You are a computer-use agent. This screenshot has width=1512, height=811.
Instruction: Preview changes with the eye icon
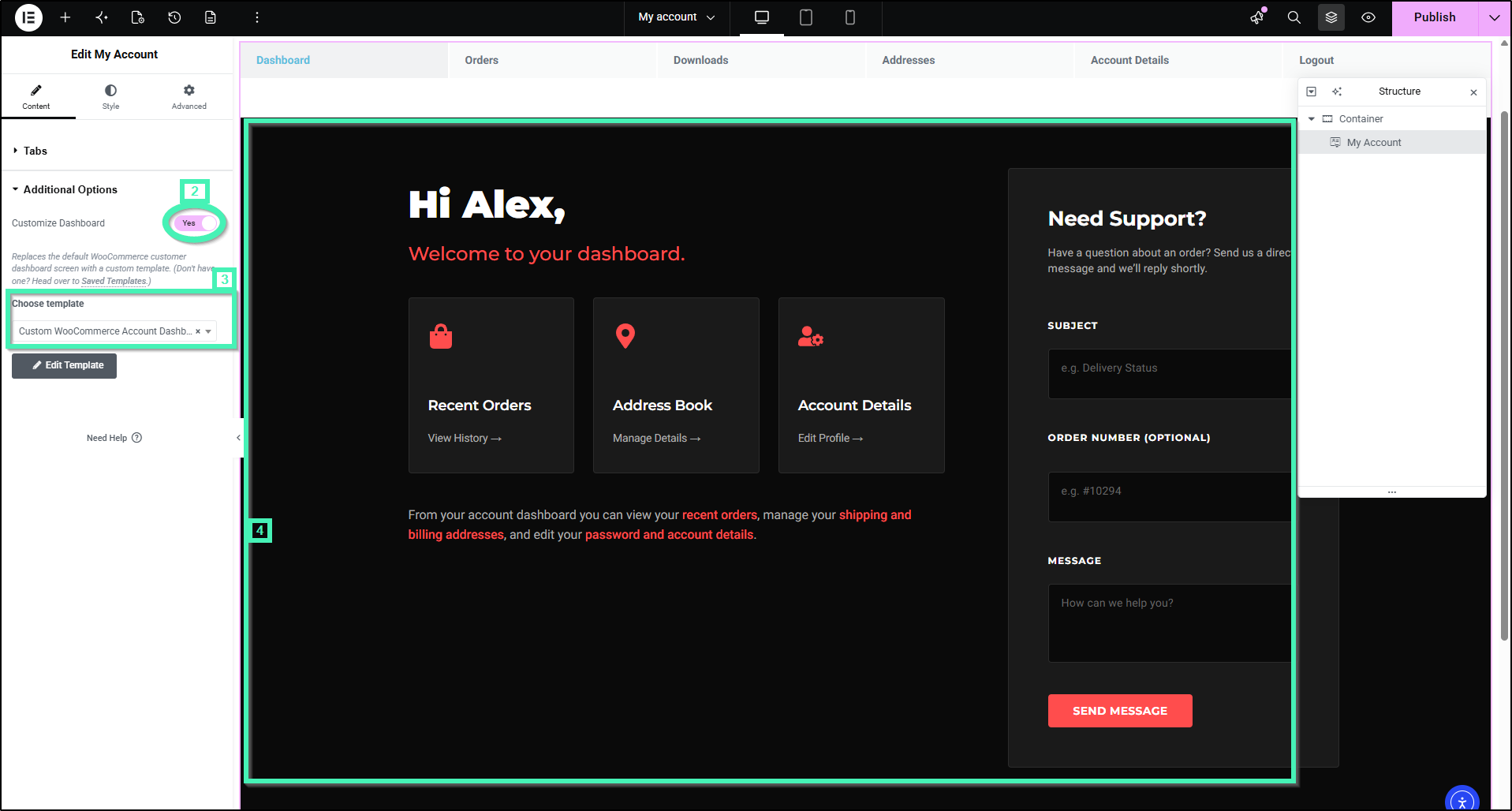[1368, 17]
